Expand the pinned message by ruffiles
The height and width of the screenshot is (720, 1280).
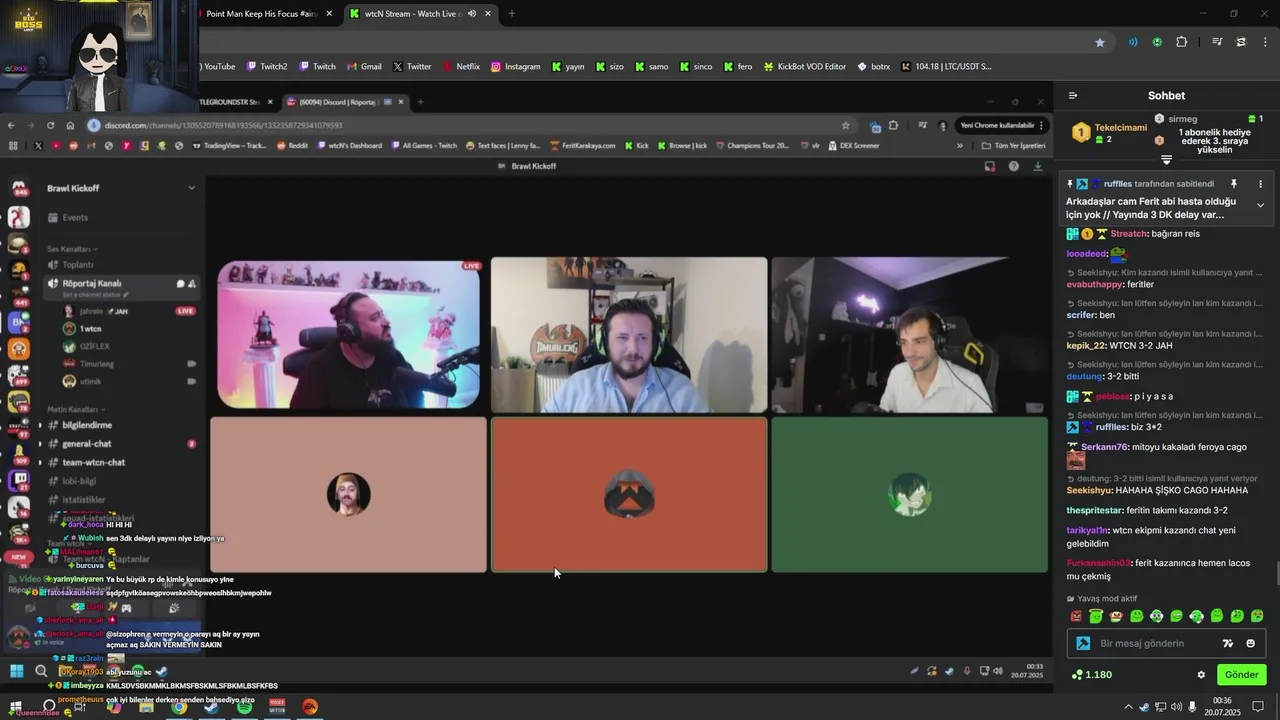click(x=1260, y=205)
